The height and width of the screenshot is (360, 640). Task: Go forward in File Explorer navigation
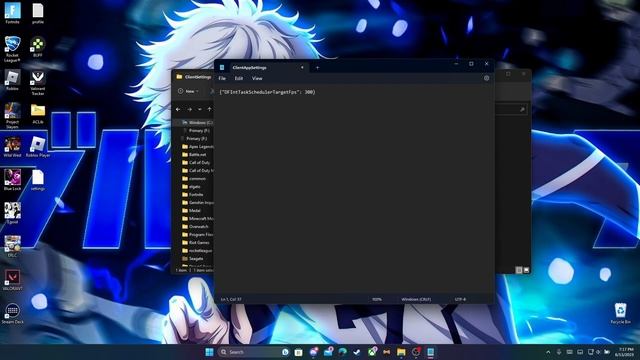[x=189, y=109]
